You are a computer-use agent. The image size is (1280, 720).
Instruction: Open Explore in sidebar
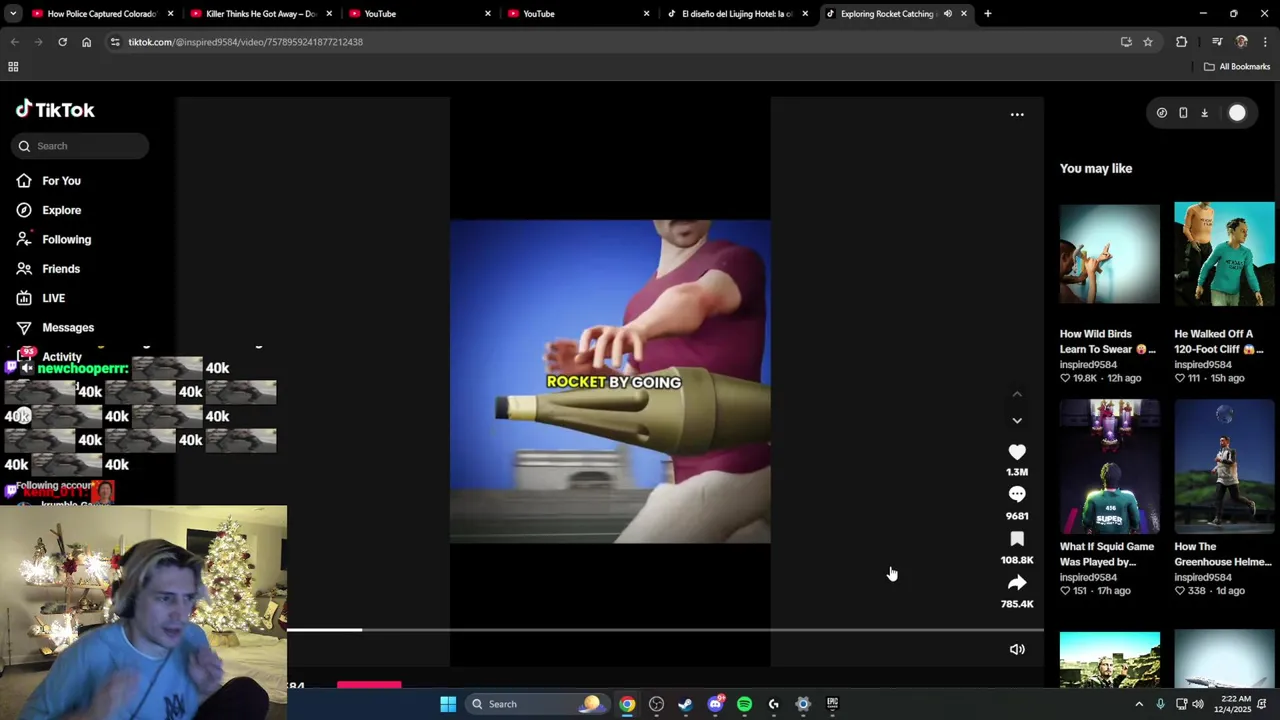click(61, 210)
